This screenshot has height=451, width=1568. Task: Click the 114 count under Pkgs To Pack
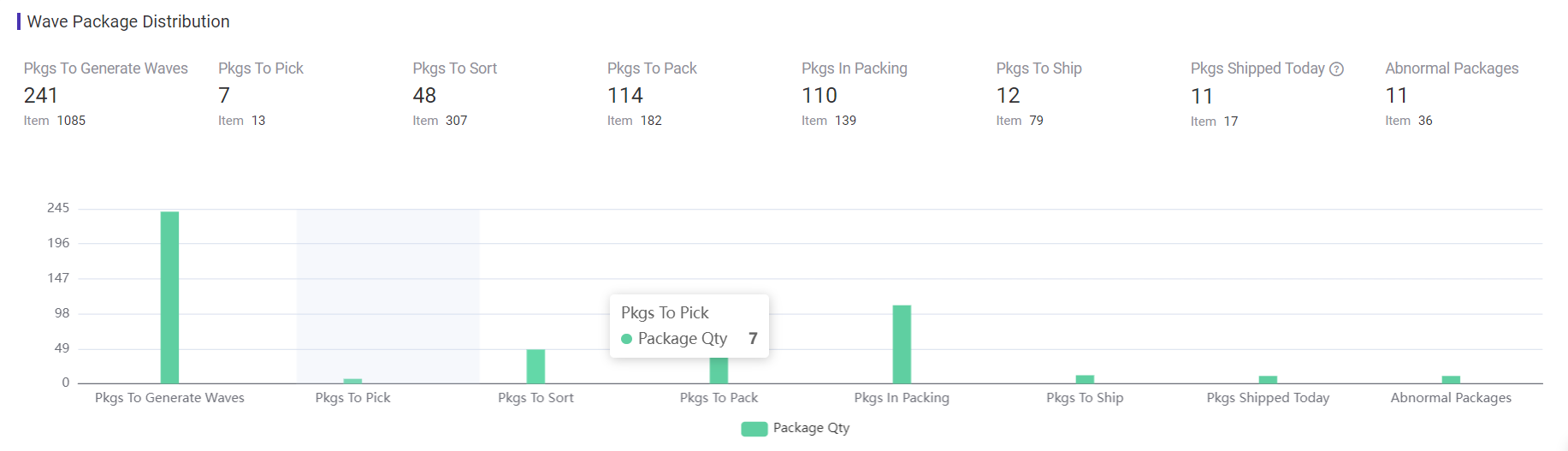coord(624,95)
